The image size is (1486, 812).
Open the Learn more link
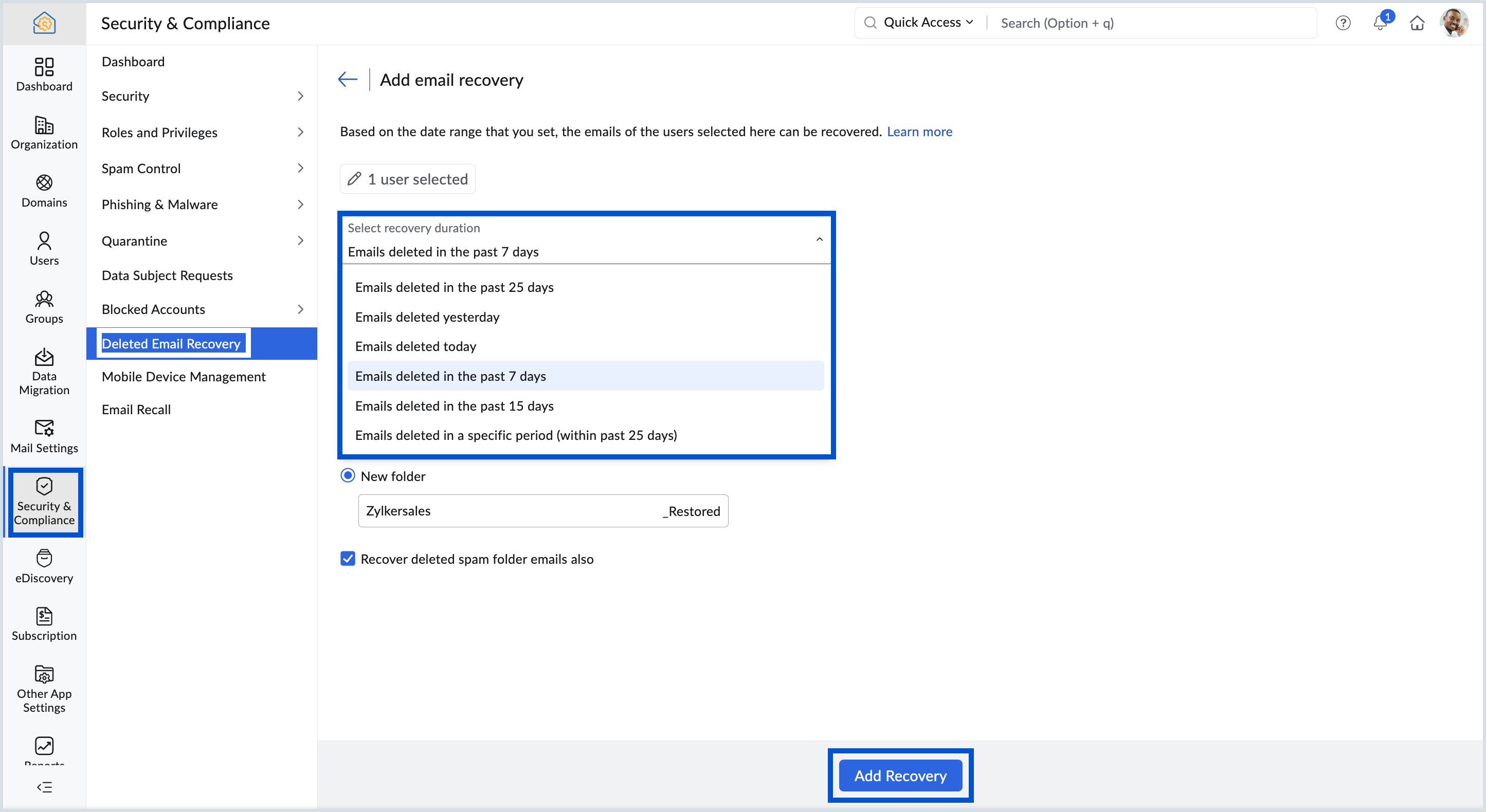(919, 132)
